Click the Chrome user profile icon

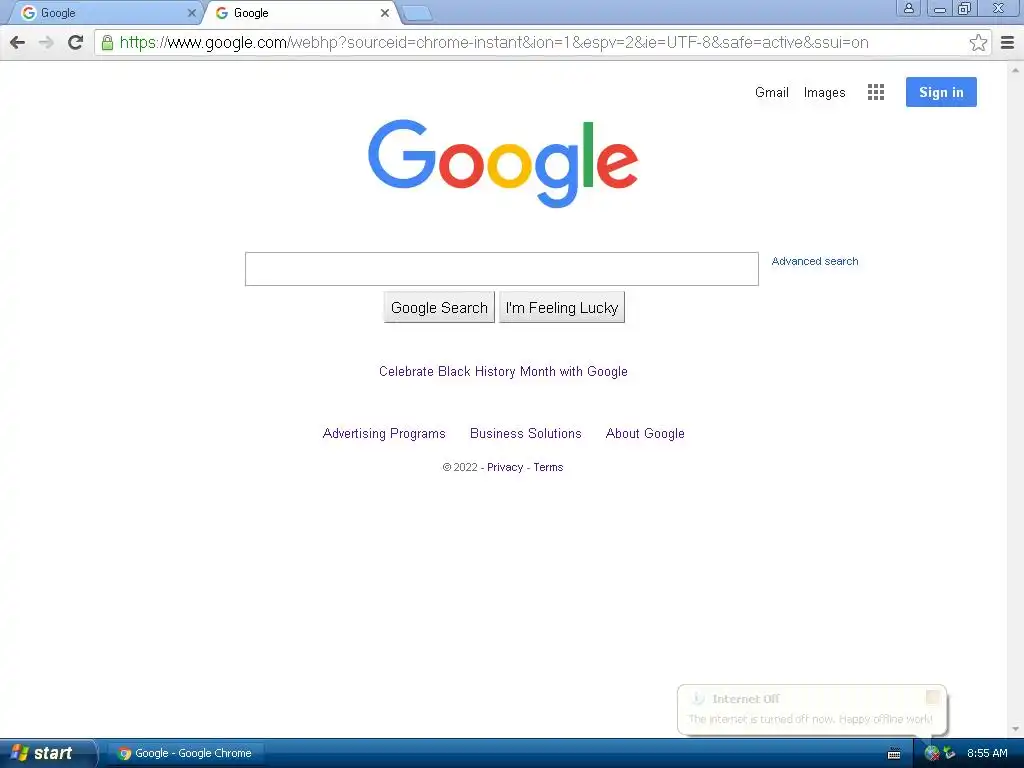(x=908, y=8)
